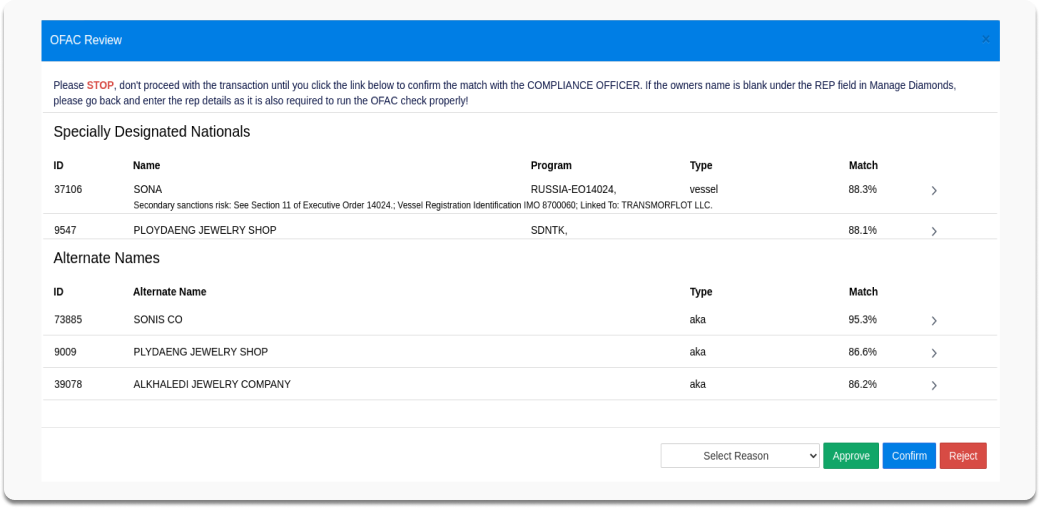Click the 95.3% match value
Screen dimensions: 1040x508
coord(862,320)
